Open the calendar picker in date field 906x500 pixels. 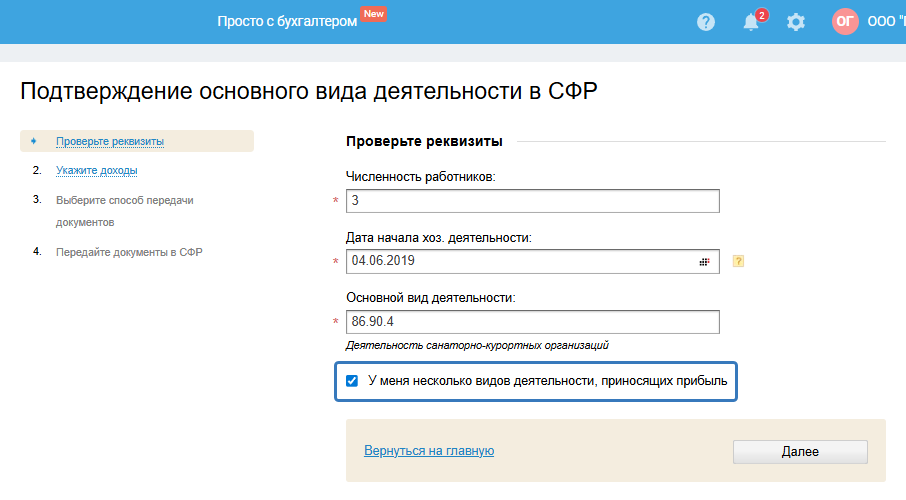tap(704, 261)
